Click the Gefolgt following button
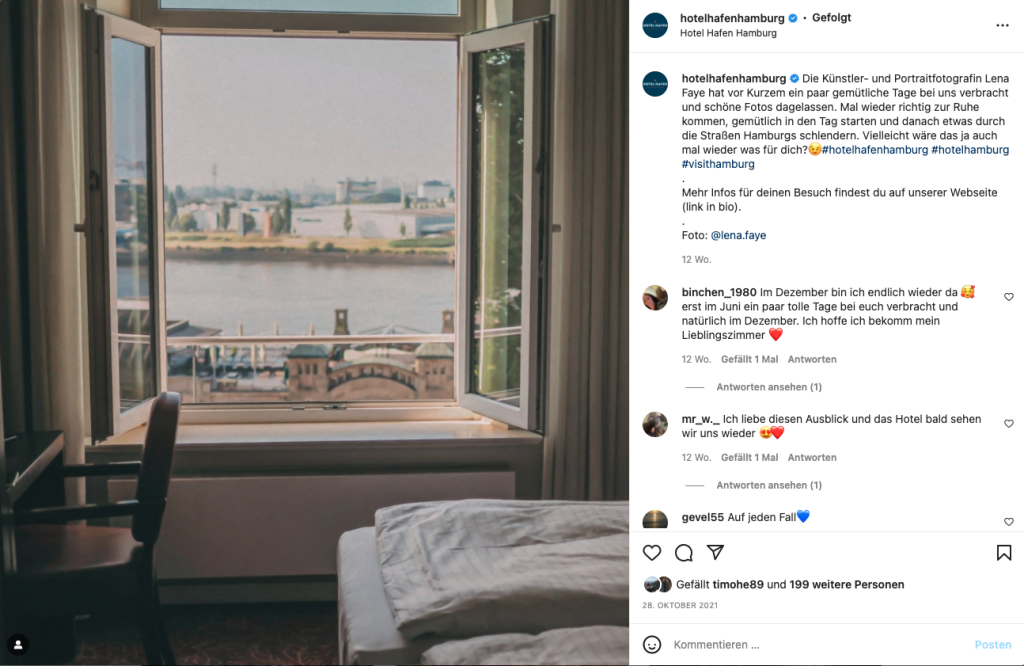Screen dimensions: 1024x666 [831, 18]
